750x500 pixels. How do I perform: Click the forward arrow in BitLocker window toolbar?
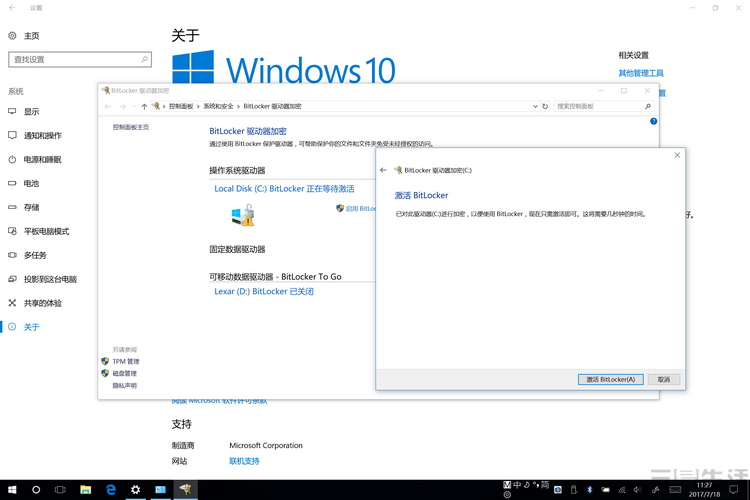click(x=123, y=106)
